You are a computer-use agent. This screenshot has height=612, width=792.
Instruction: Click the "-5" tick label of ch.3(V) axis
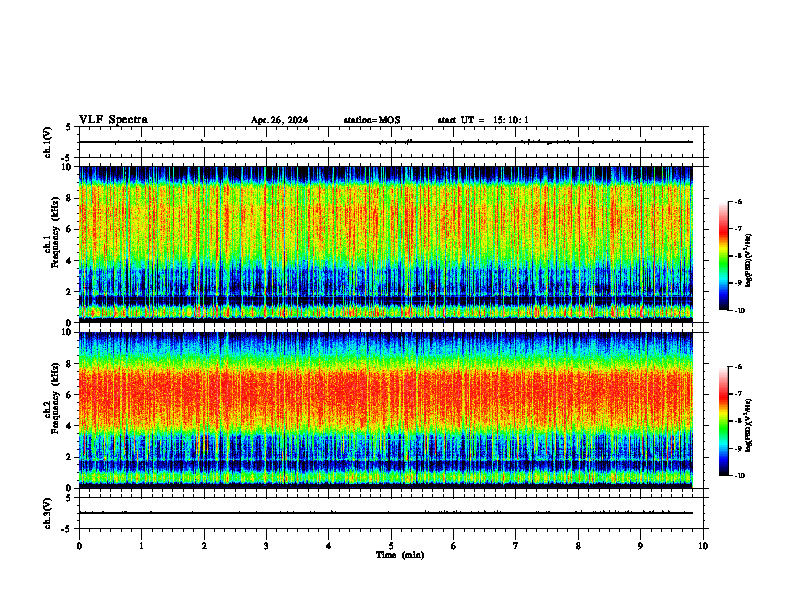coord(67,529)
